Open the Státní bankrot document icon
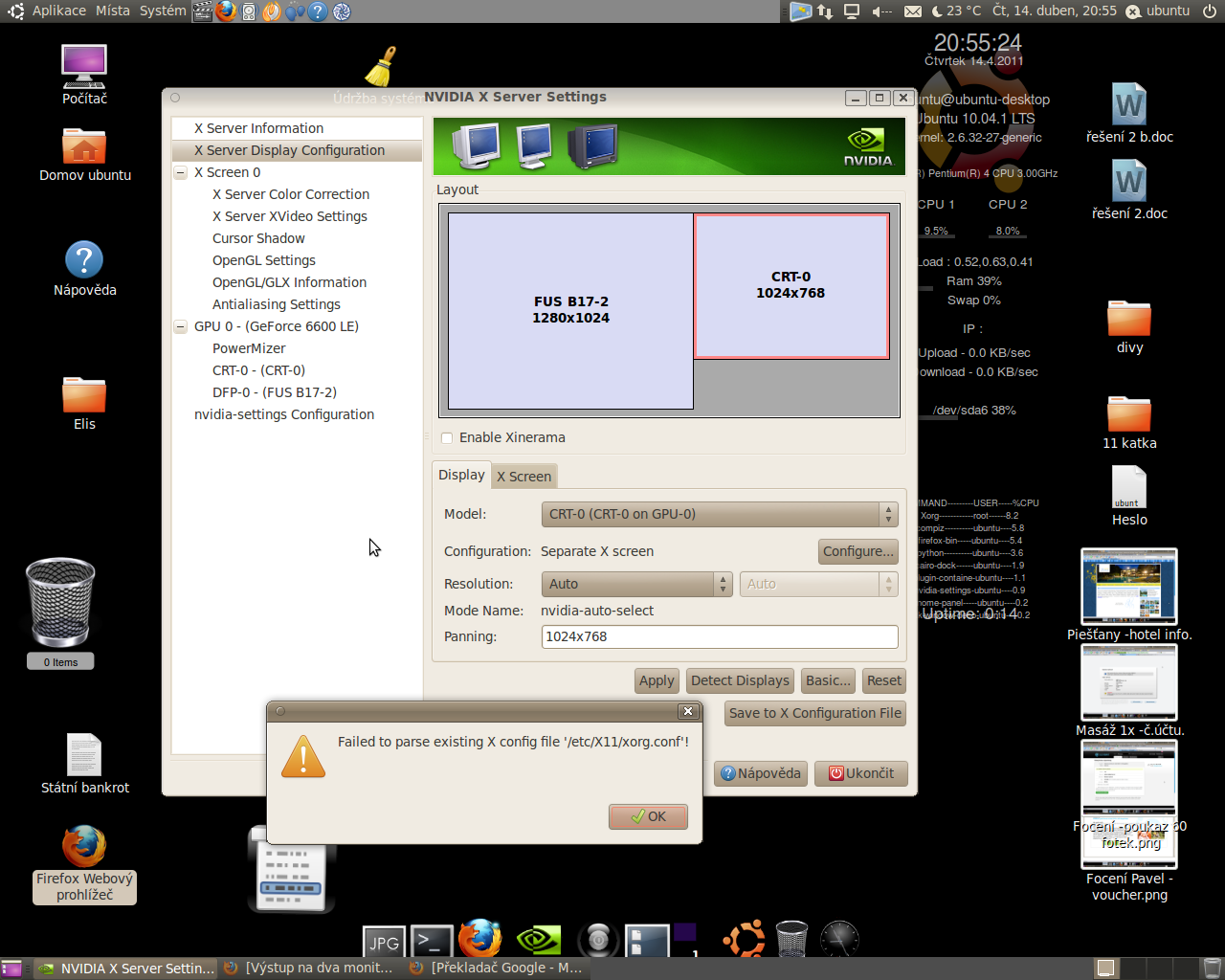 [84, 763]
